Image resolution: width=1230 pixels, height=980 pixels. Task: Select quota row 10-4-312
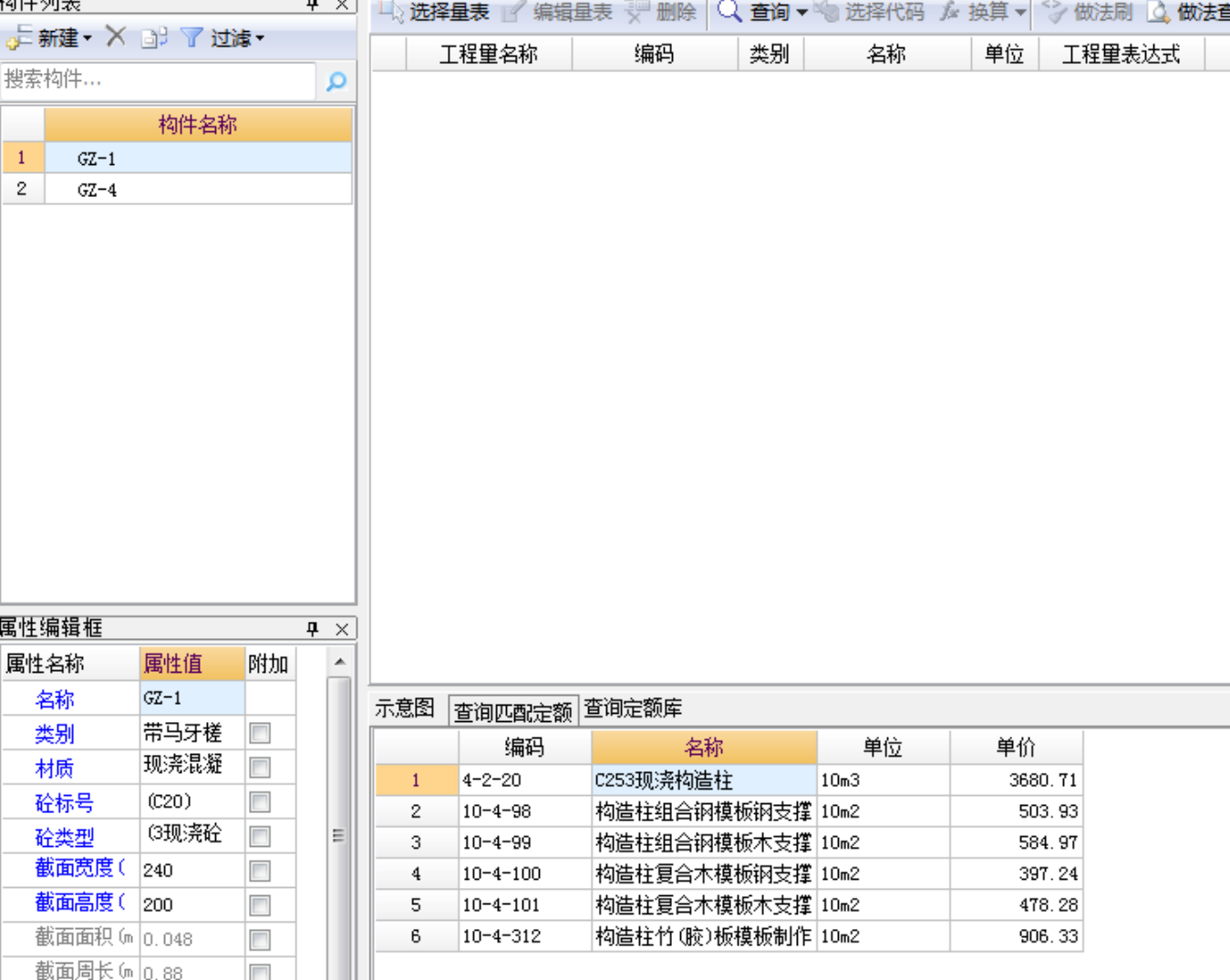729,936
